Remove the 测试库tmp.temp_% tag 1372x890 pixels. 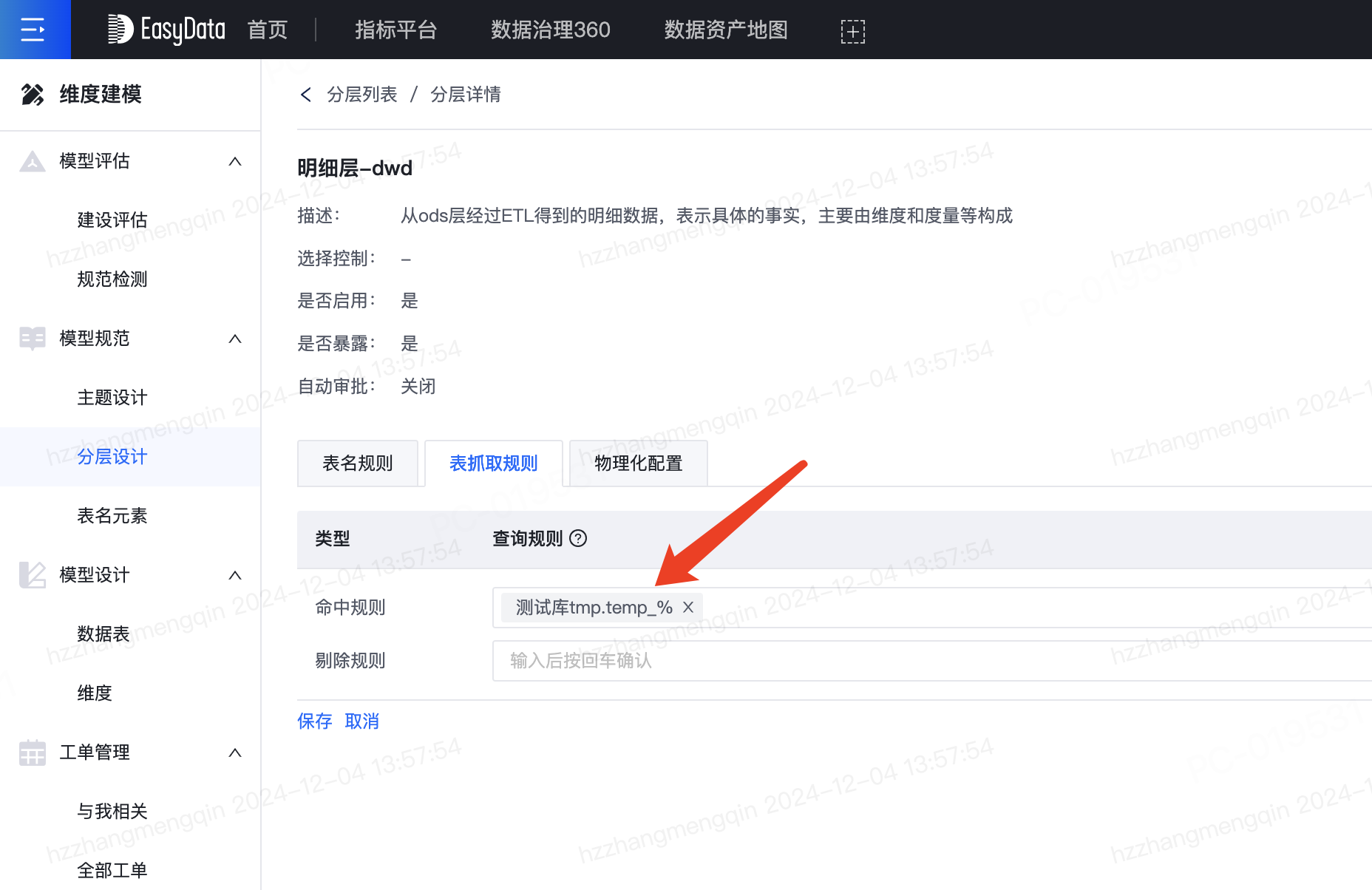tap(687, 607)
